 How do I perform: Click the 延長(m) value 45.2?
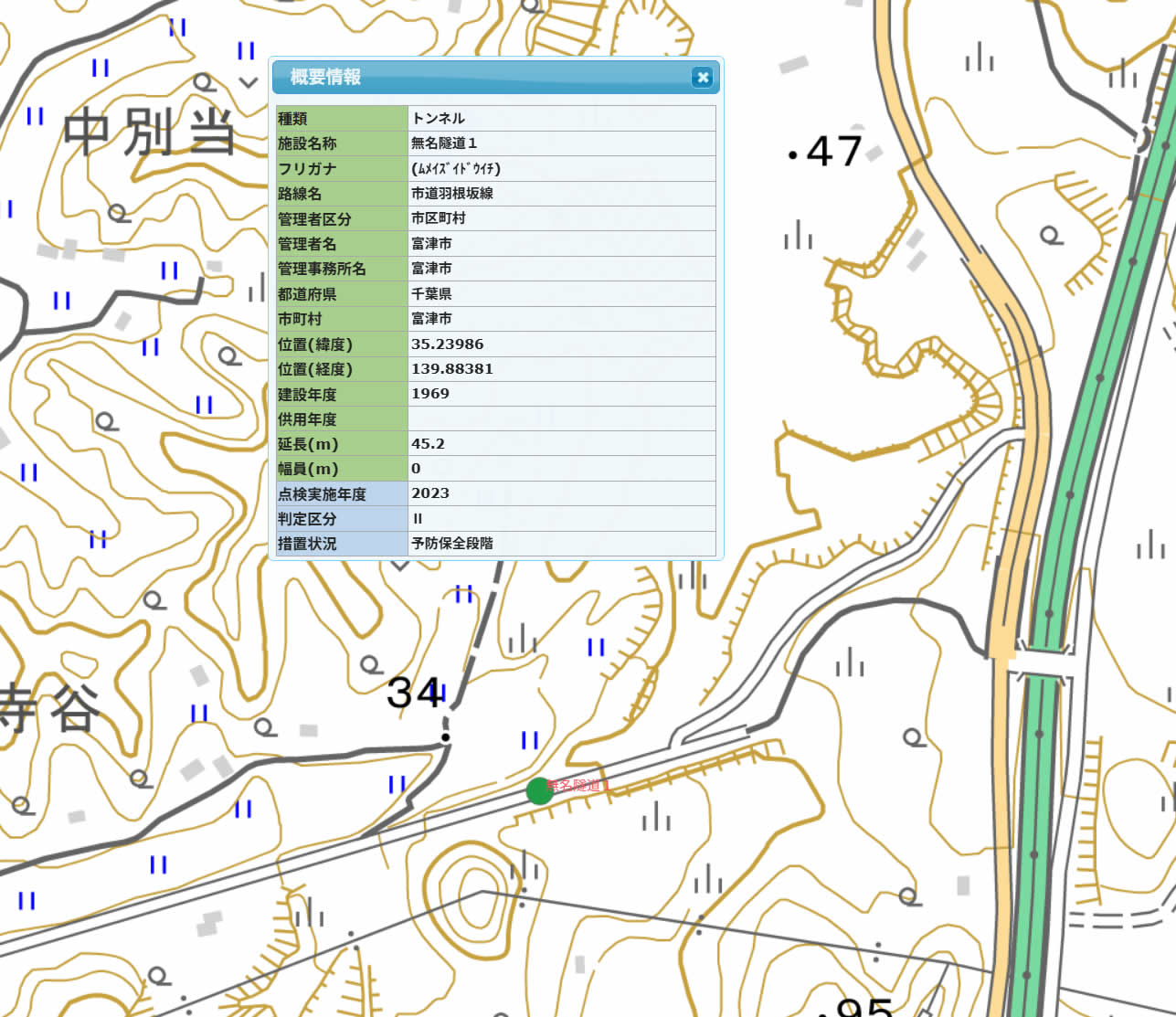tap(428, 444)
